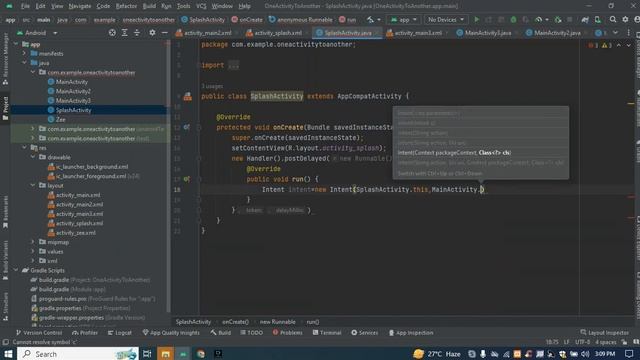Open IDE settings gear in the top toolbar
This screenshot has width=640, height=360.
point(625,19)
